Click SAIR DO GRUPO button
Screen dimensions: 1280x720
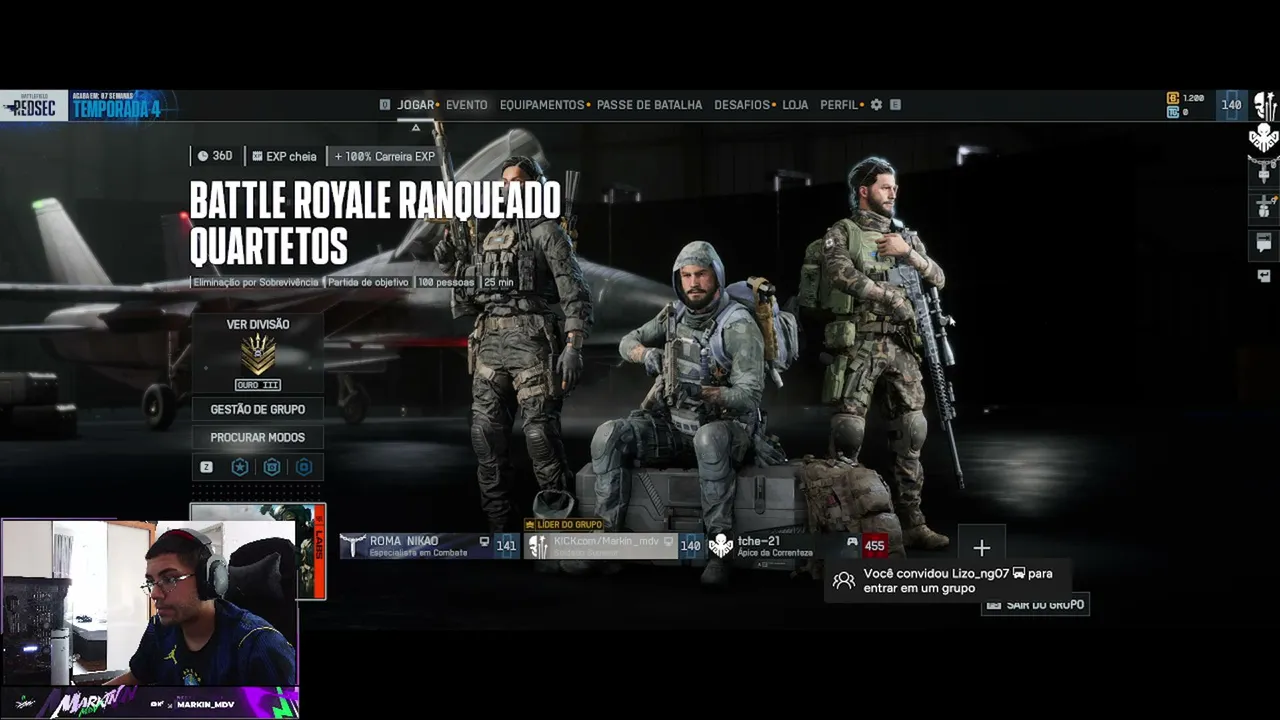point(1035,605)
